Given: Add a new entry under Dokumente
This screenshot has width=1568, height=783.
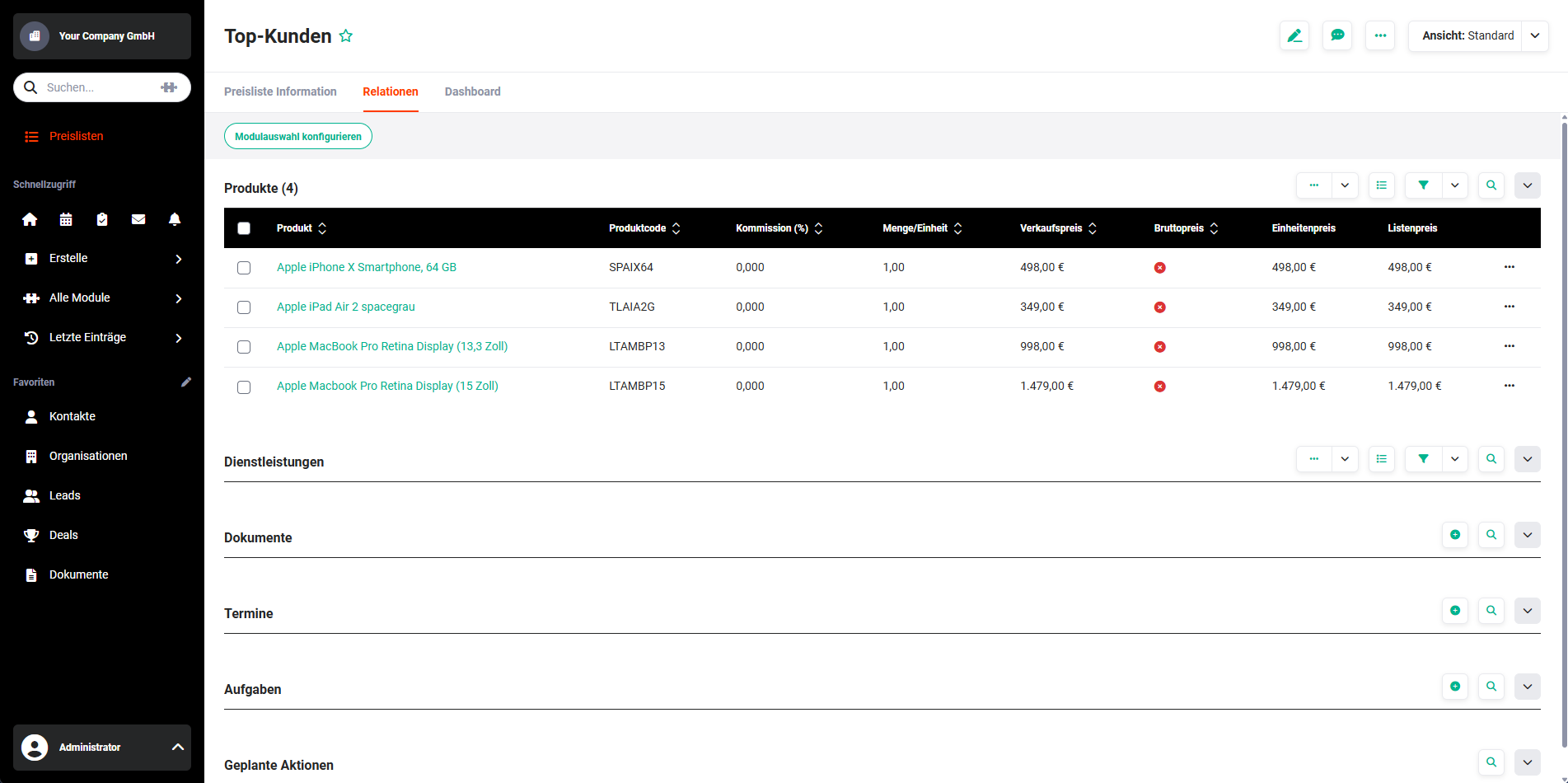Looking at the screenshot, I should tap(1455, 535).
